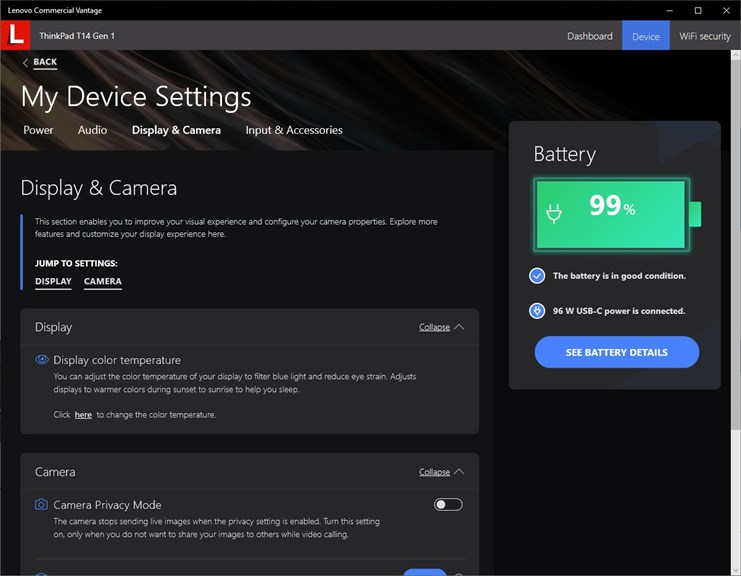The image size is (741, 576).
Task: Go BACK to previous page
Action: tap(45, 62)
